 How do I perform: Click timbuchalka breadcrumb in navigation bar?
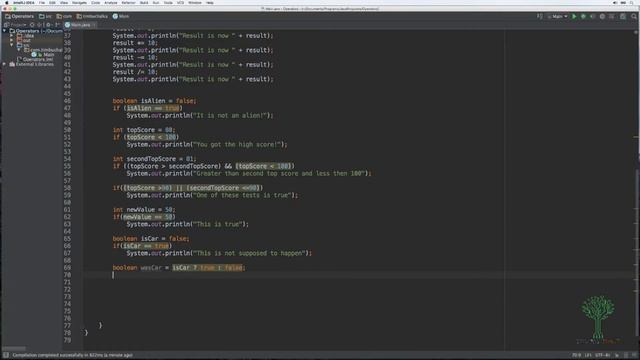[x=92, y=16]
